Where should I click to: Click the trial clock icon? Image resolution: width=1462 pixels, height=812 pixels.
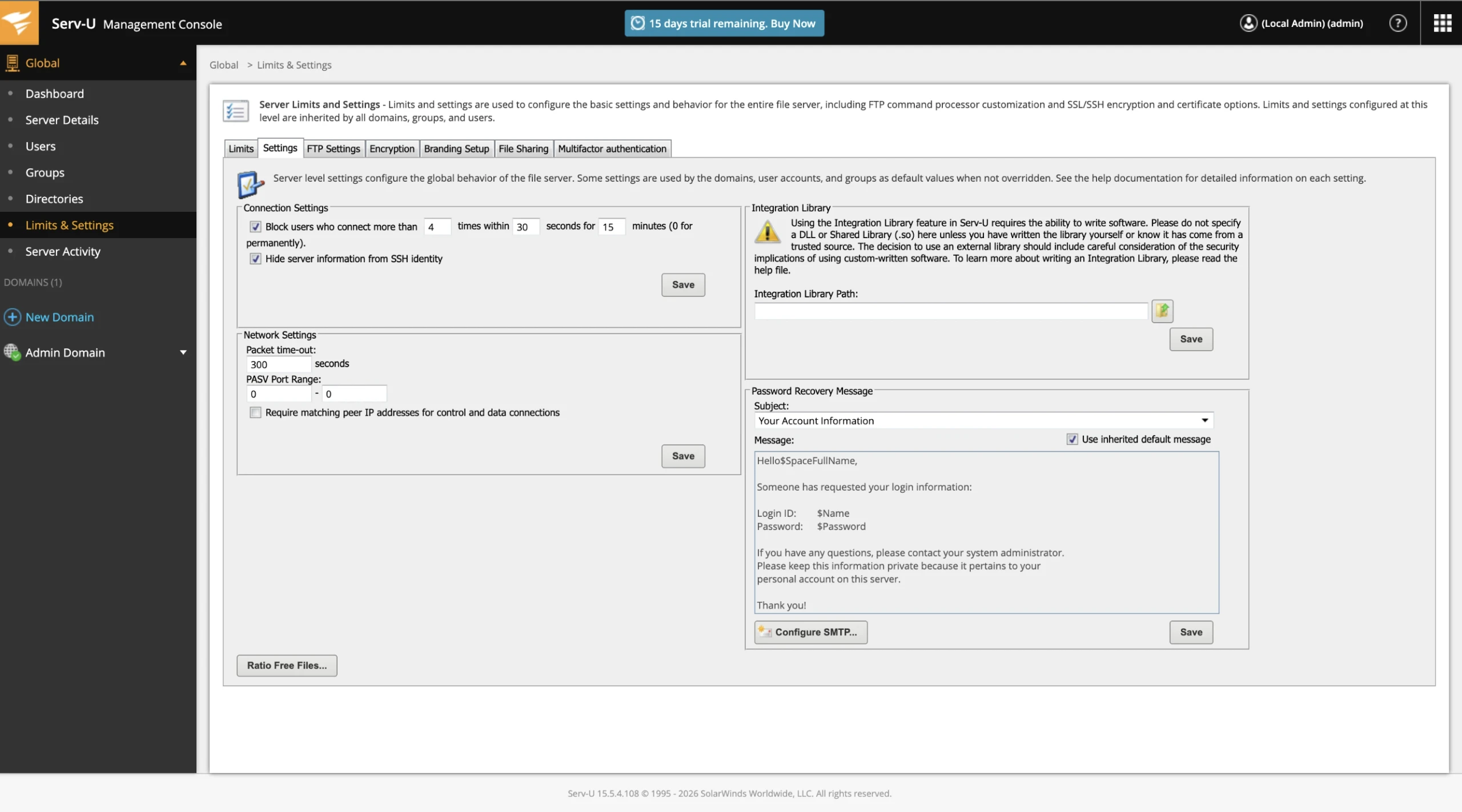click(x=638, y=23)
